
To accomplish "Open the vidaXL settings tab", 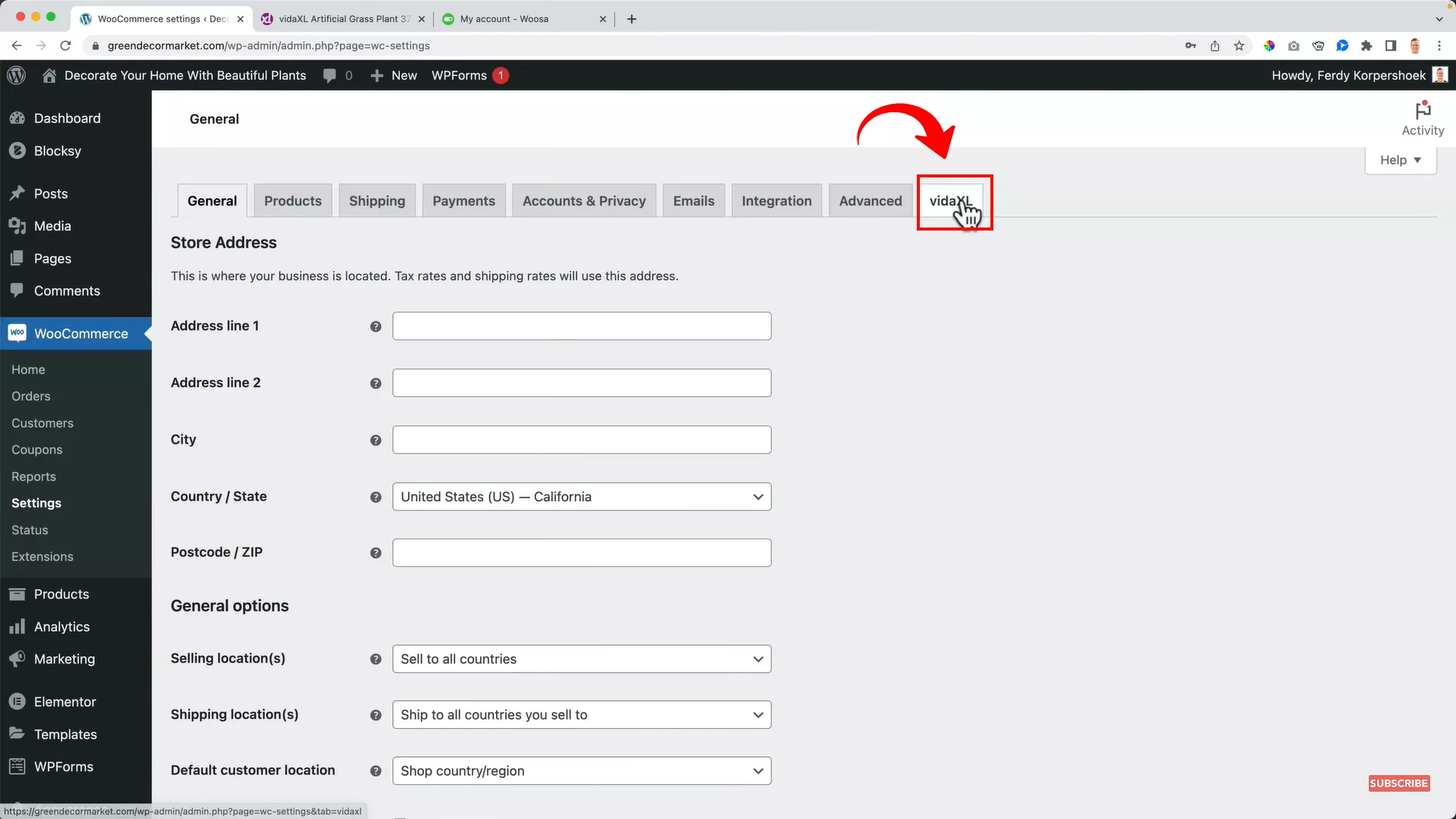I will point(952,201).
